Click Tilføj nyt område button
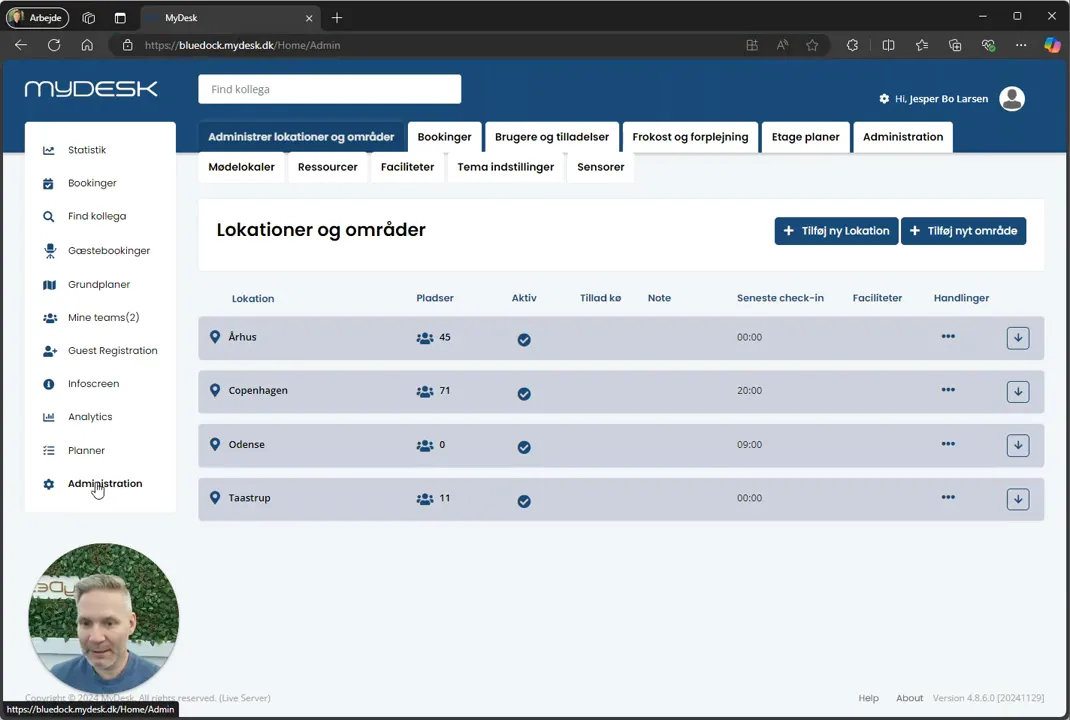Viewport: 1070px width, 720px height. 963,231
